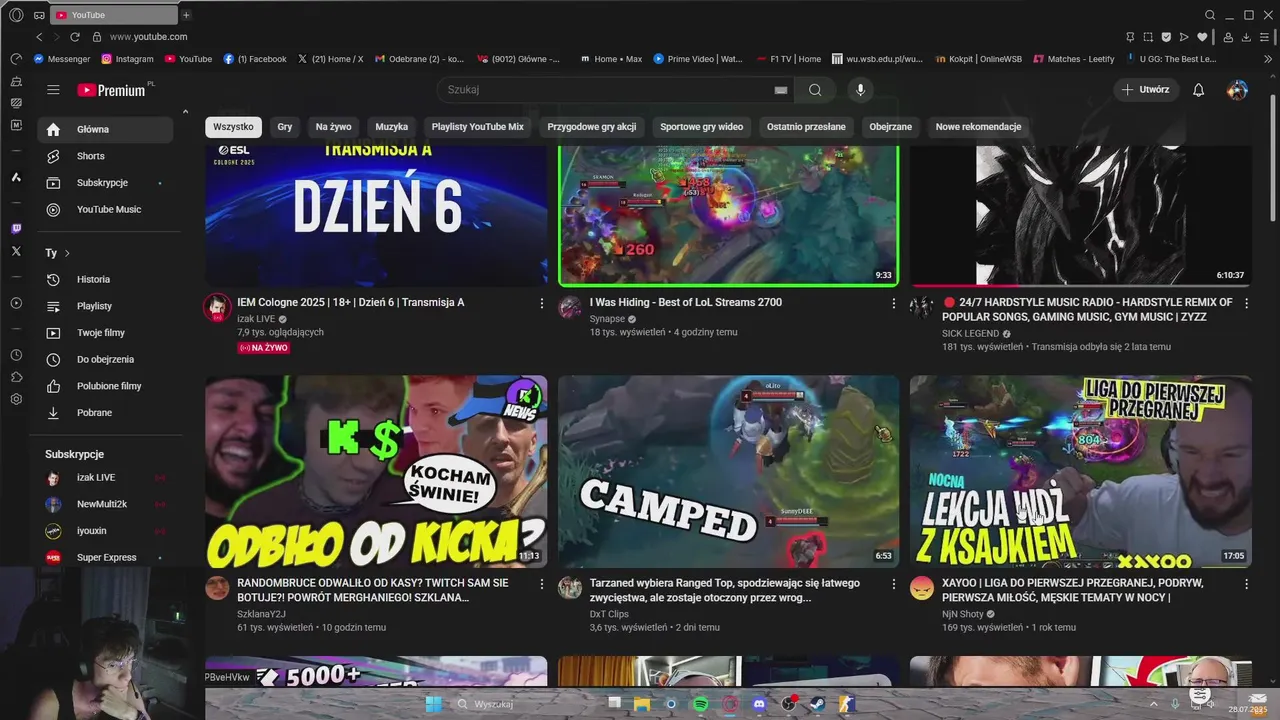Select the Muzyka filter chip
This screenshot has height=720, width=1280.
coord(392,127)
